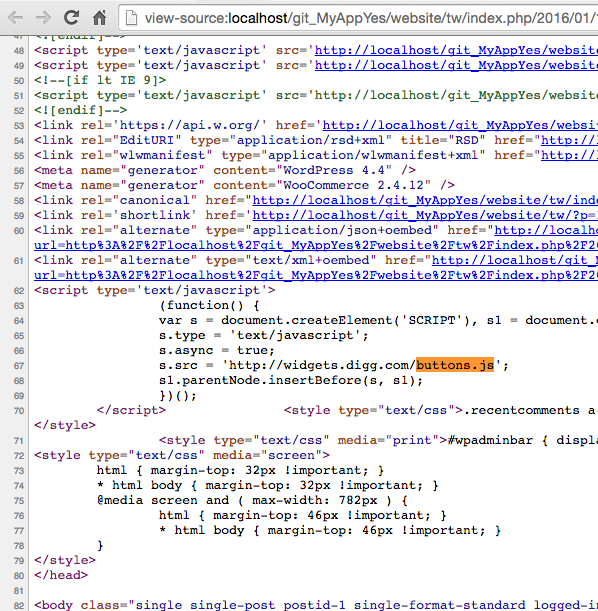Click the closing '</head>' tag
Image resolution: width=598 pixels, height=611 pixels.
(61, 575)
